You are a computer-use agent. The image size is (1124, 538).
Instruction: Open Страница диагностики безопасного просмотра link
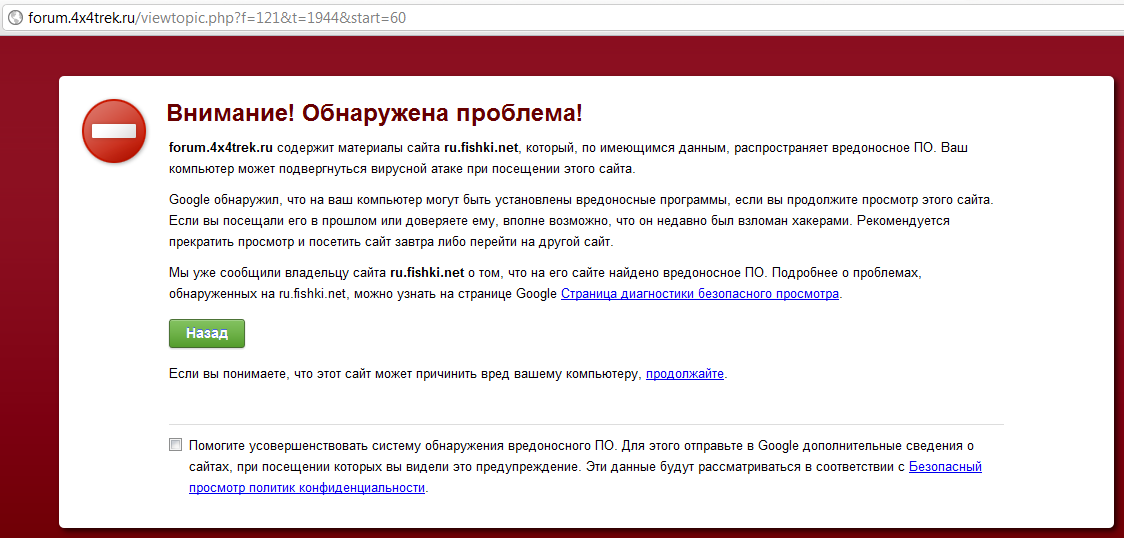coord(699,294)
